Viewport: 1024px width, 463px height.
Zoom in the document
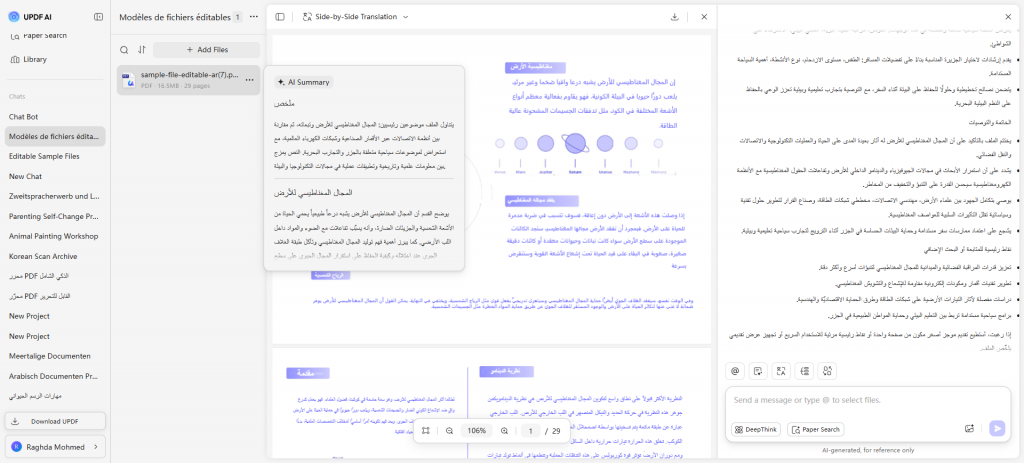pyautogui.click(x=504, y=430)
